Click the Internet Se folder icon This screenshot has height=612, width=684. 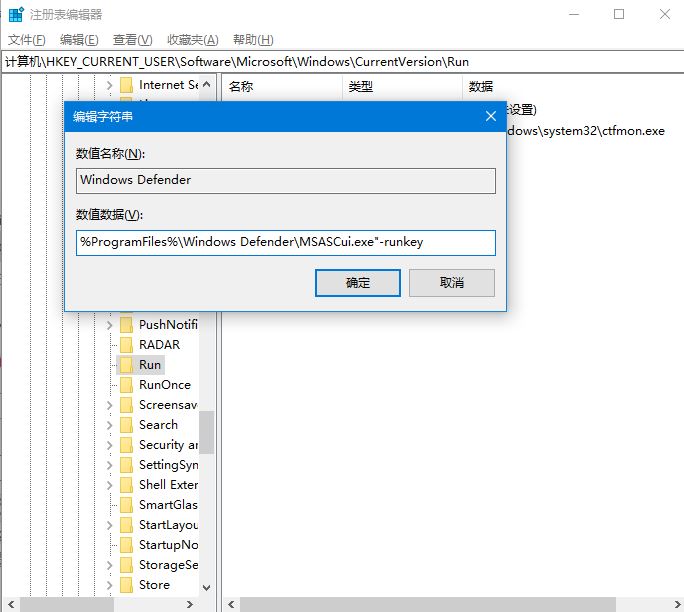tap(127, 85)
